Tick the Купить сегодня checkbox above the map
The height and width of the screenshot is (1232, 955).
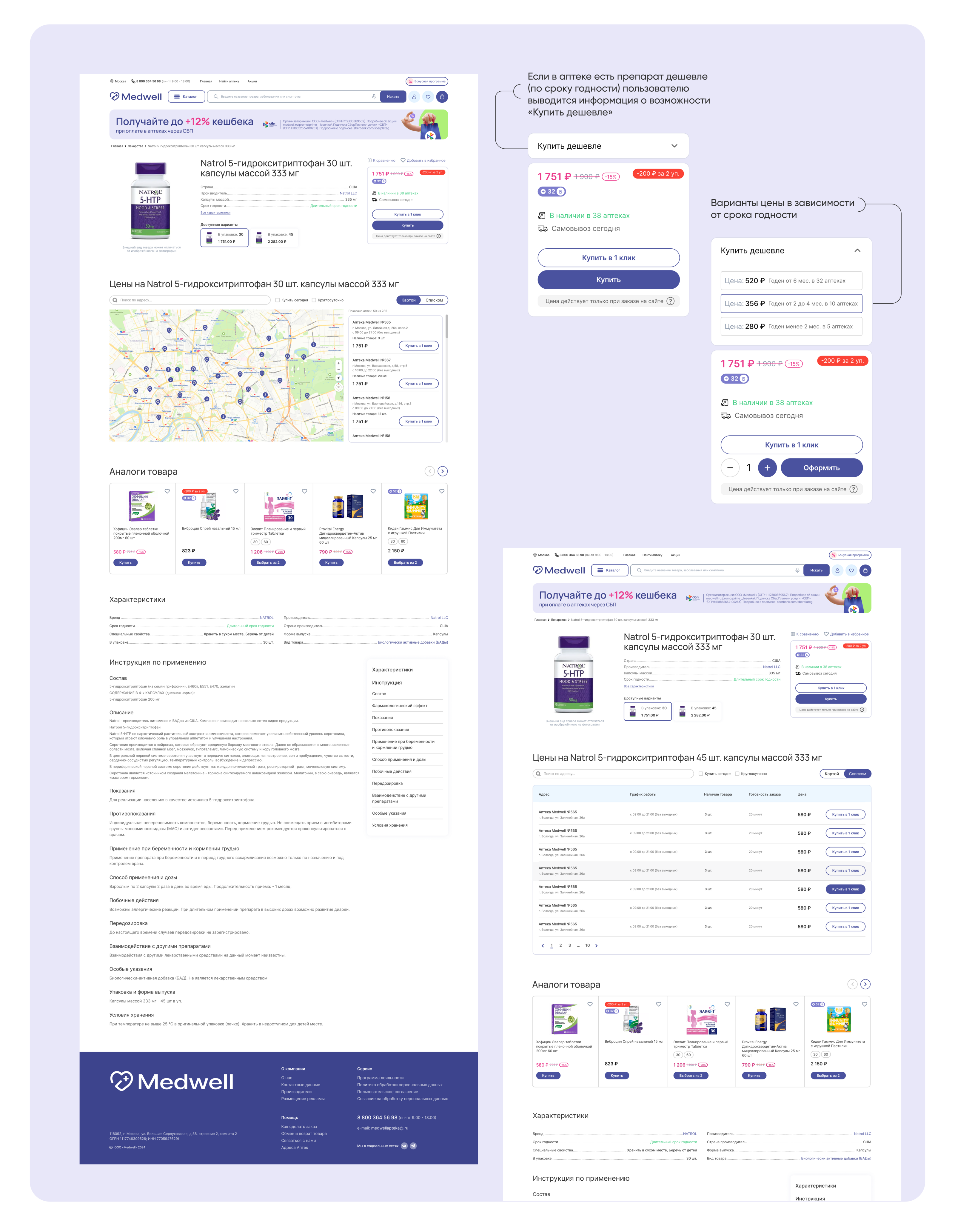278,300
